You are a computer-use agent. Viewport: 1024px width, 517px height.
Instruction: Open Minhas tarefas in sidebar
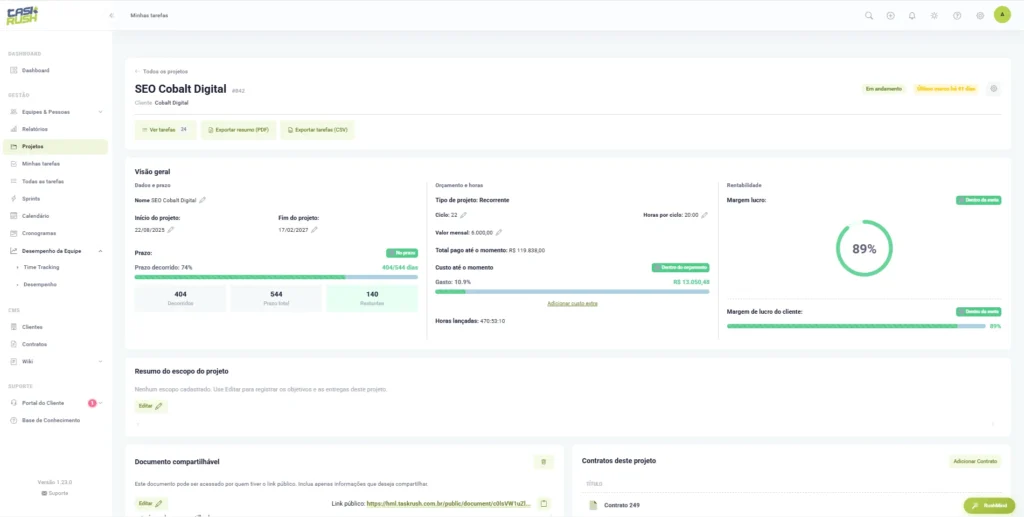(x=56, y=164)
